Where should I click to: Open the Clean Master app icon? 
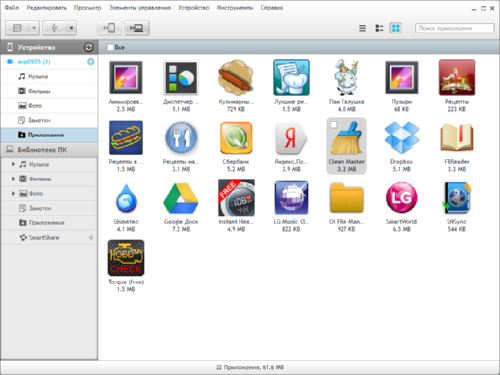click(x=346, y=138)
